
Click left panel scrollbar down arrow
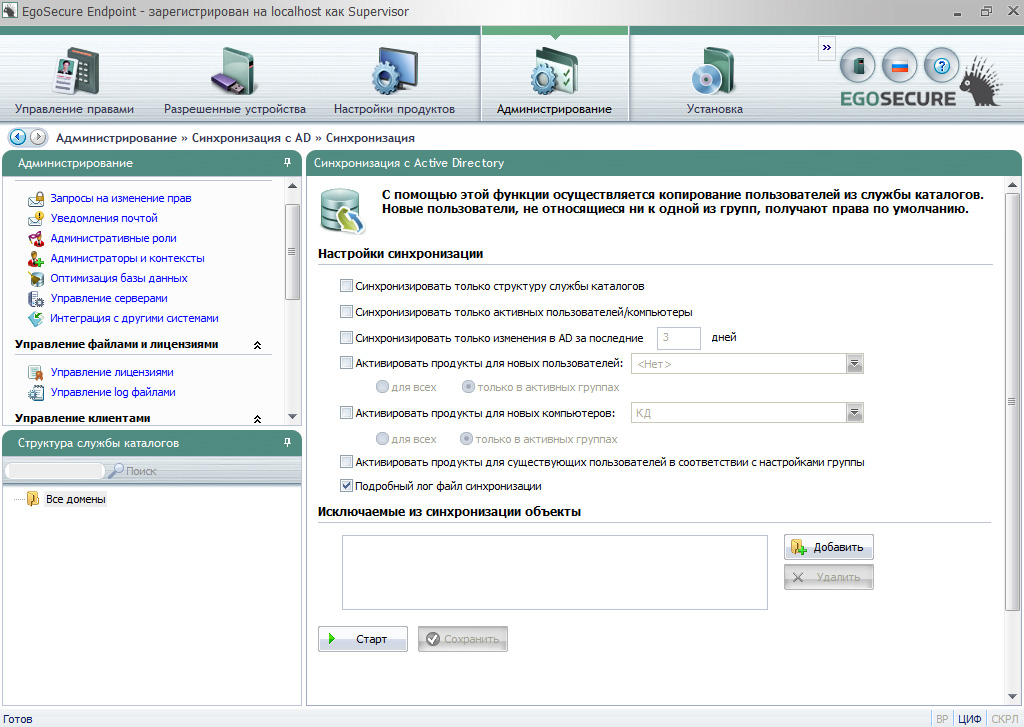293,416
